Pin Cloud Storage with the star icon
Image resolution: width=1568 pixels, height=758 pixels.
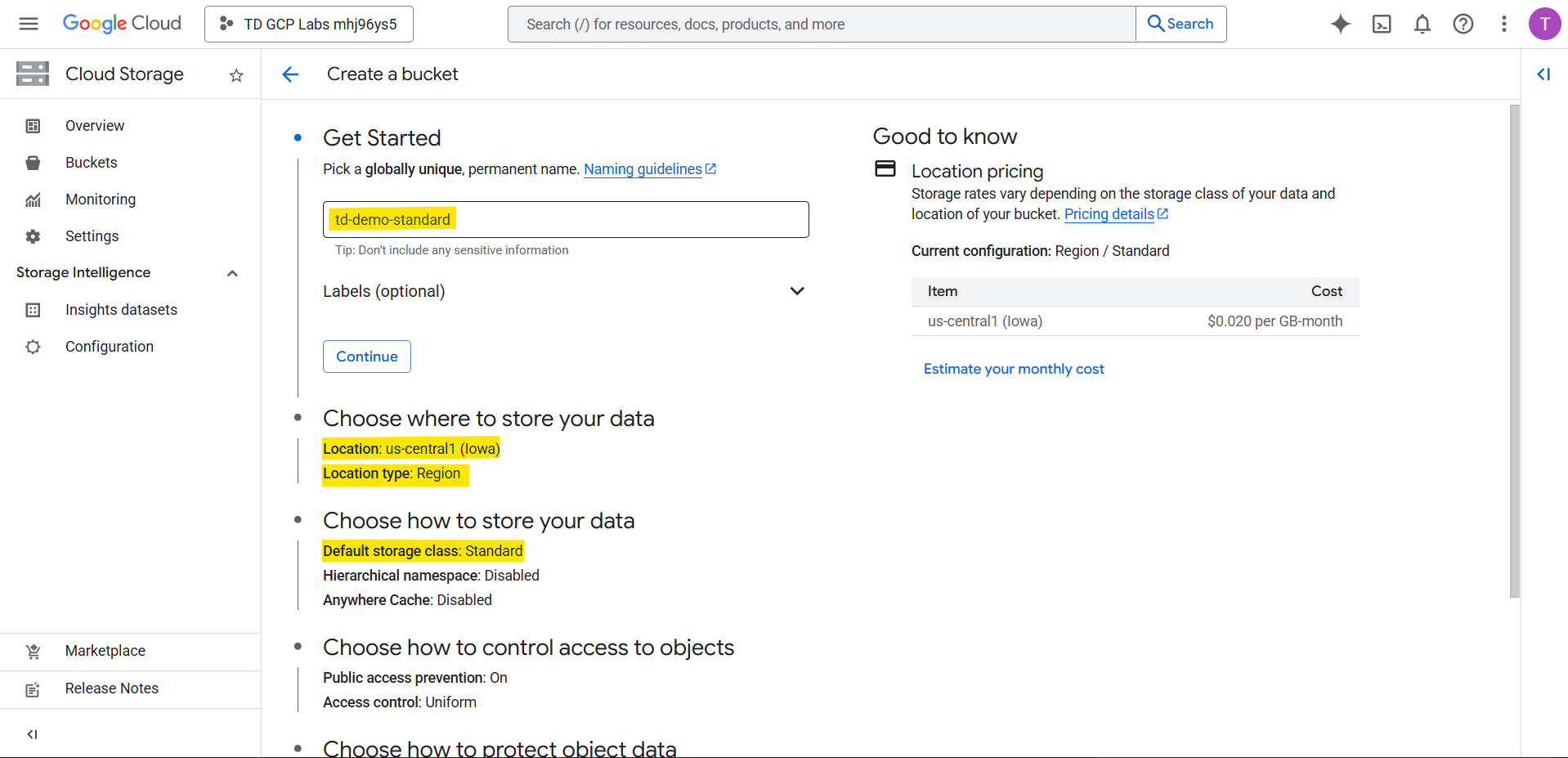(x=236, y=75)
